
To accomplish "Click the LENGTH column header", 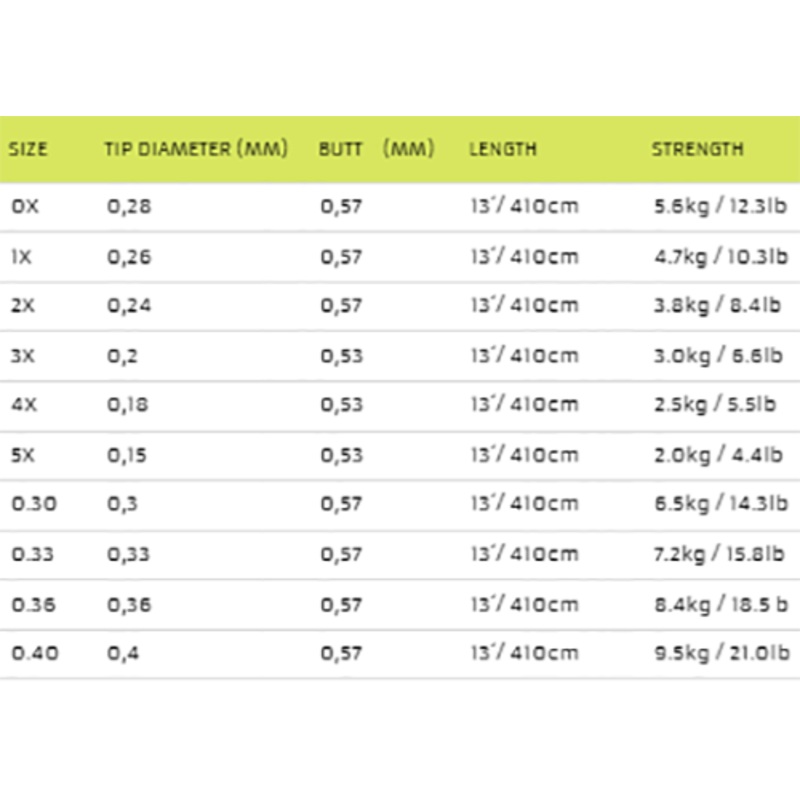I will (503, 150).
